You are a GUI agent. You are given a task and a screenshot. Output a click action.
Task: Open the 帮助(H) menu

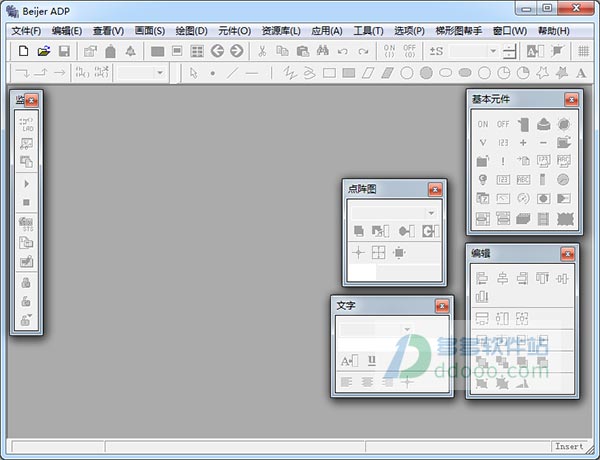pyautogui.click(x=553, y=31)
